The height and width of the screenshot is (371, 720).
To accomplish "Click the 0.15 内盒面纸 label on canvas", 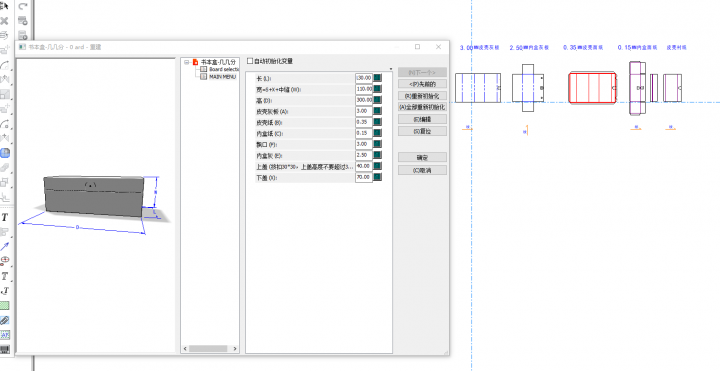I will point(638,47).
